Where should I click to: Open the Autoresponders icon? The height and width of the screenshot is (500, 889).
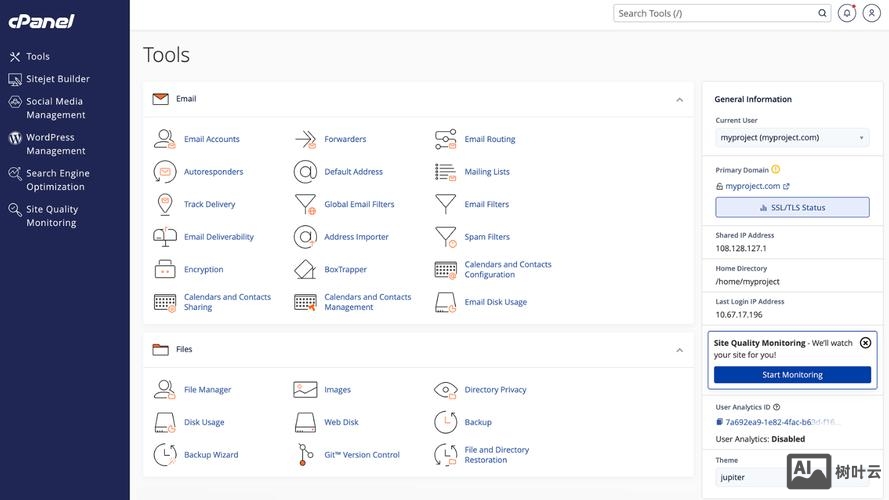coord(165,172)
